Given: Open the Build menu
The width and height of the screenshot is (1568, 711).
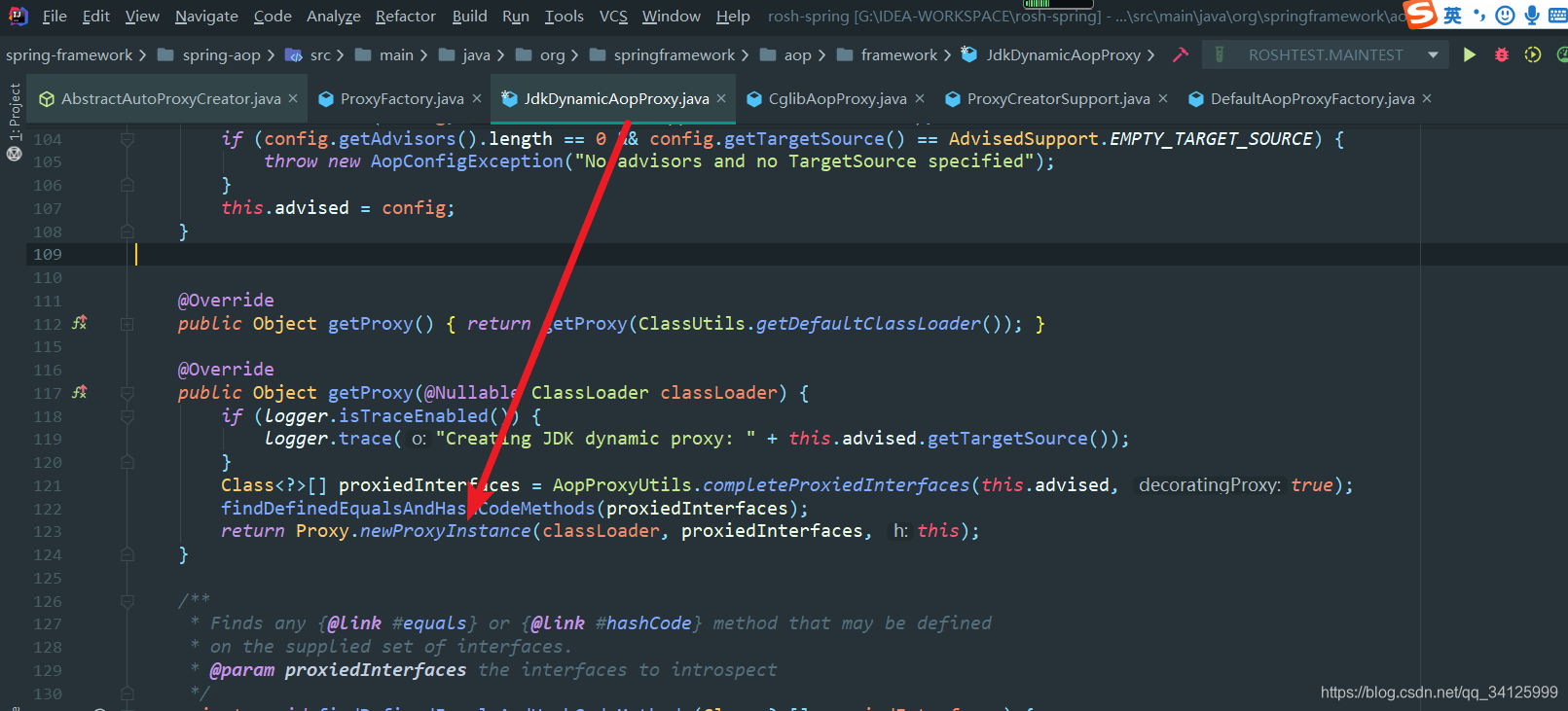Looking at the screenshot, I should (469, 16).
